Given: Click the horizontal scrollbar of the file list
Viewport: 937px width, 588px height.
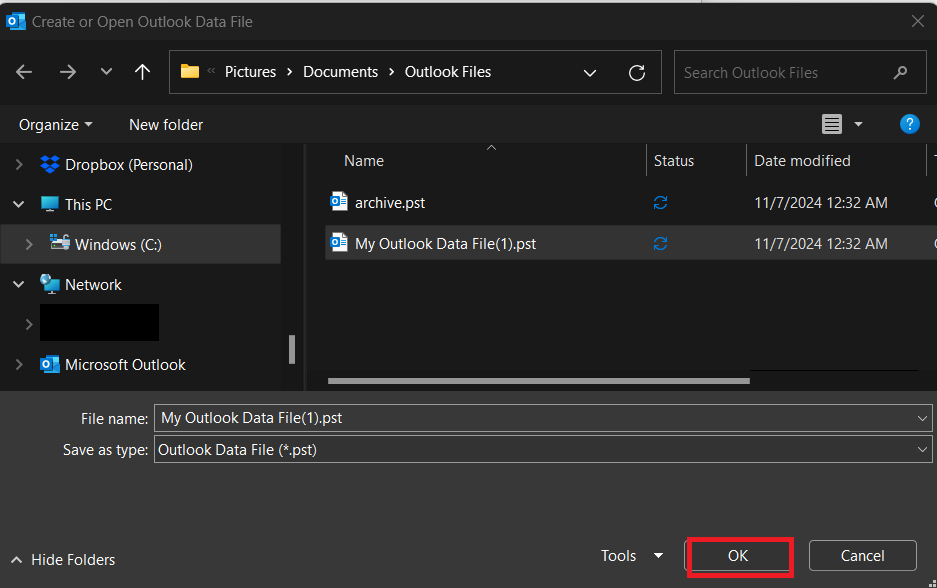Looking at the screenshot, I should [538, 381].
